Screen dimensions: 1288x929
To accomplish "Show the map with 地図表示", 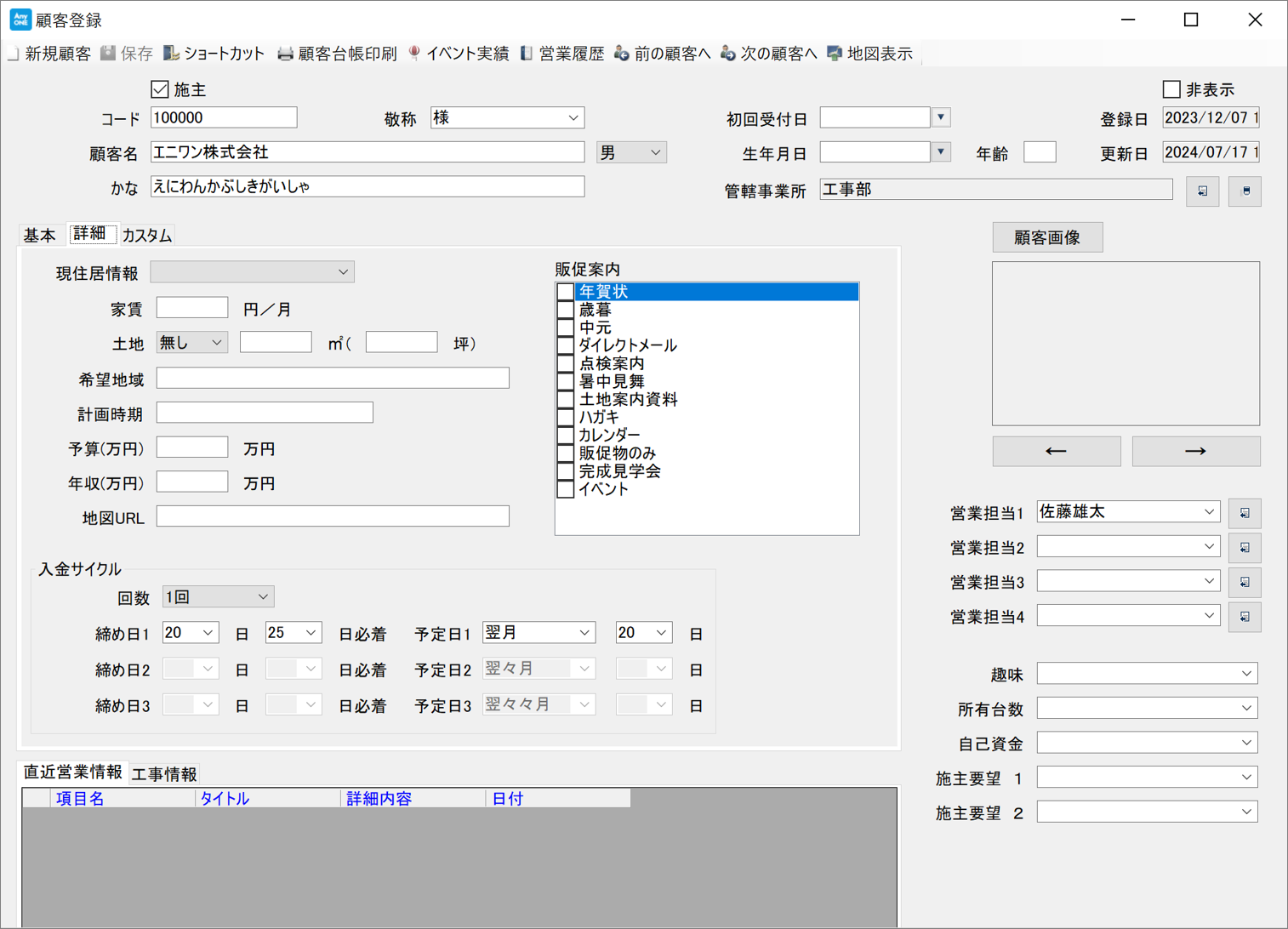I will [x=869, y=54].
